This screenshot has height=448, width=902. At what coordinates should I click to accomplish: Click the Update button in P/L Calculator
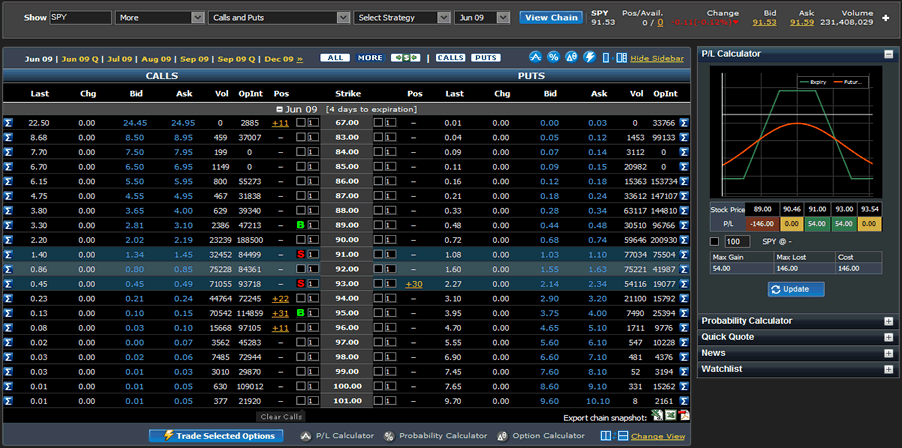click(x=796, y=289)
